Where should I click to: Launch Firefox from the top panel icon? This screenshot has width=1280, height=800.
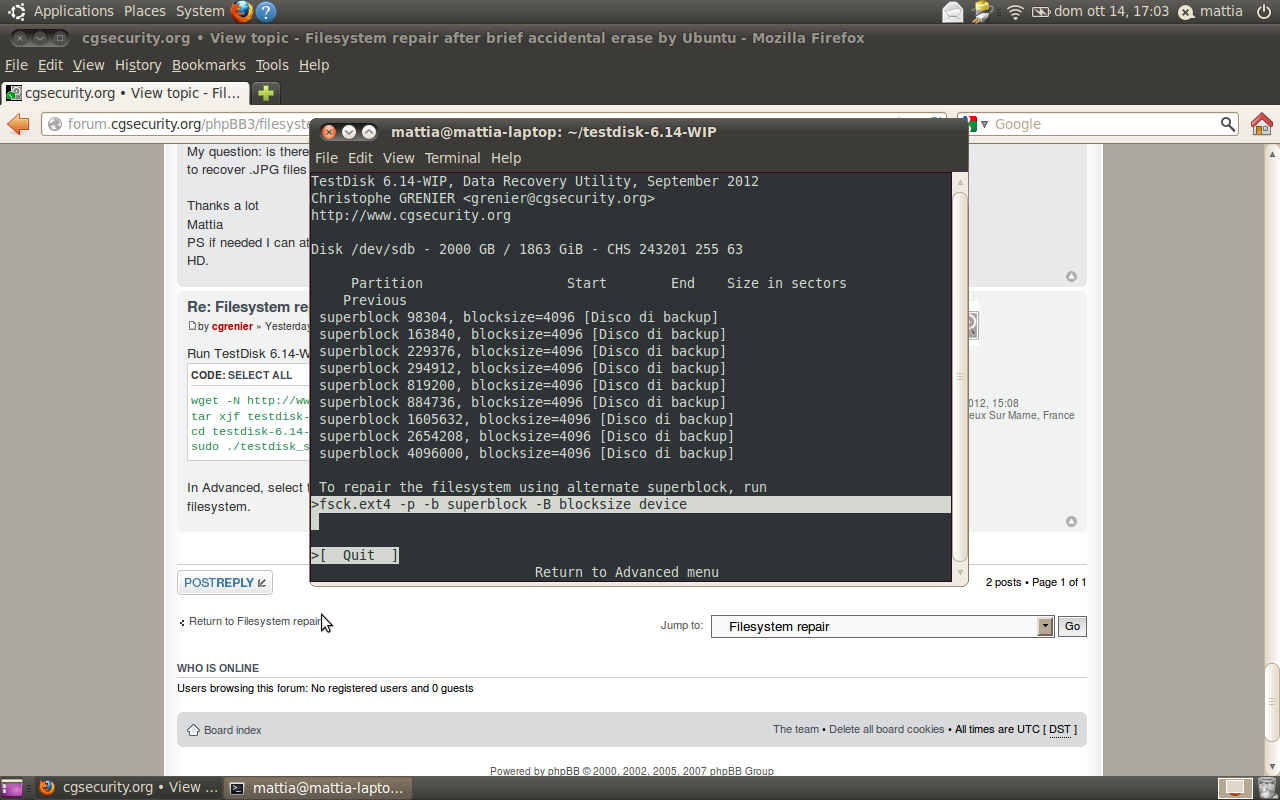point(241,12)
